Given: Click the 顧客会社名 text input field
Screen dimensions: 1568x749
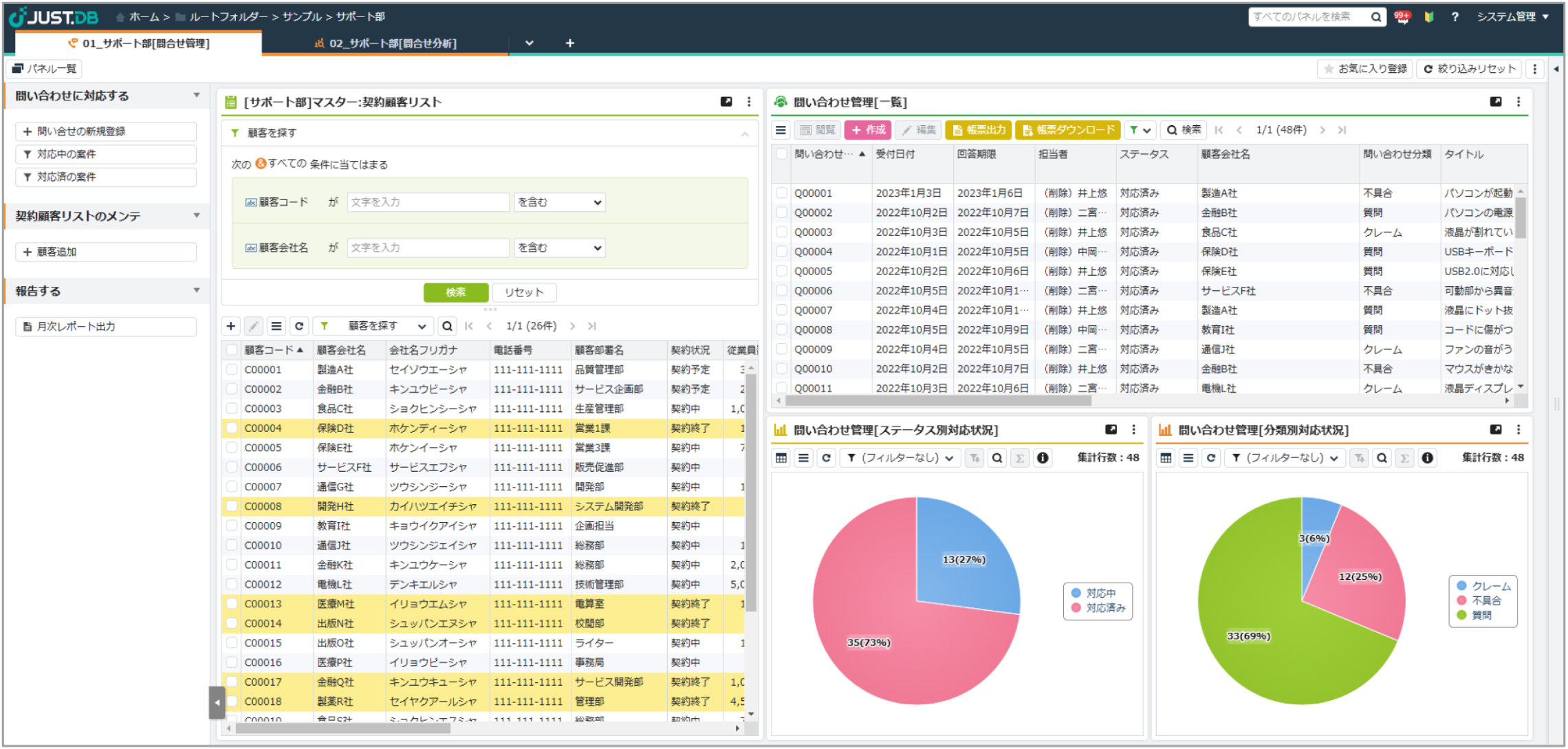Looking at the screenshot, I should pos(428,248).
